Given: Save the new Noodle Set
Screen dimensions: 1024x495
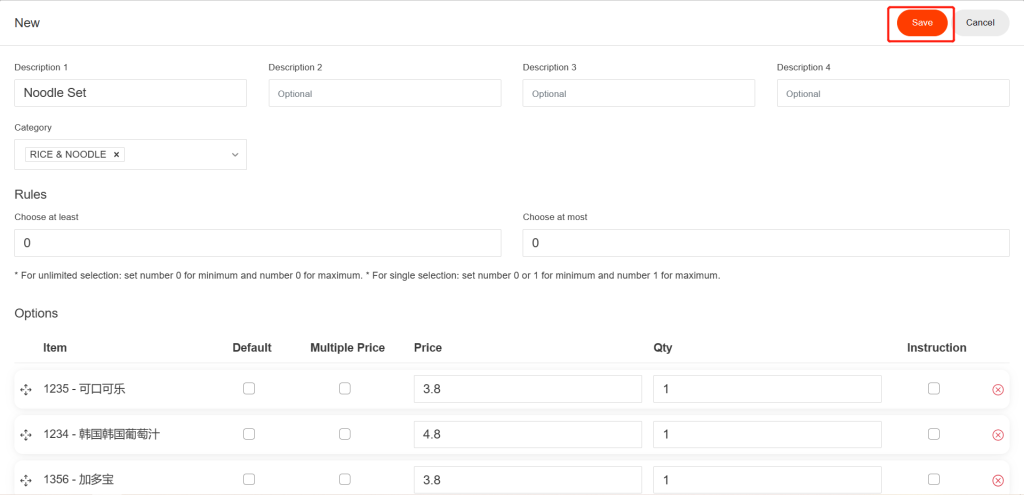Looking at the screenshot, I should click(922, 23).
